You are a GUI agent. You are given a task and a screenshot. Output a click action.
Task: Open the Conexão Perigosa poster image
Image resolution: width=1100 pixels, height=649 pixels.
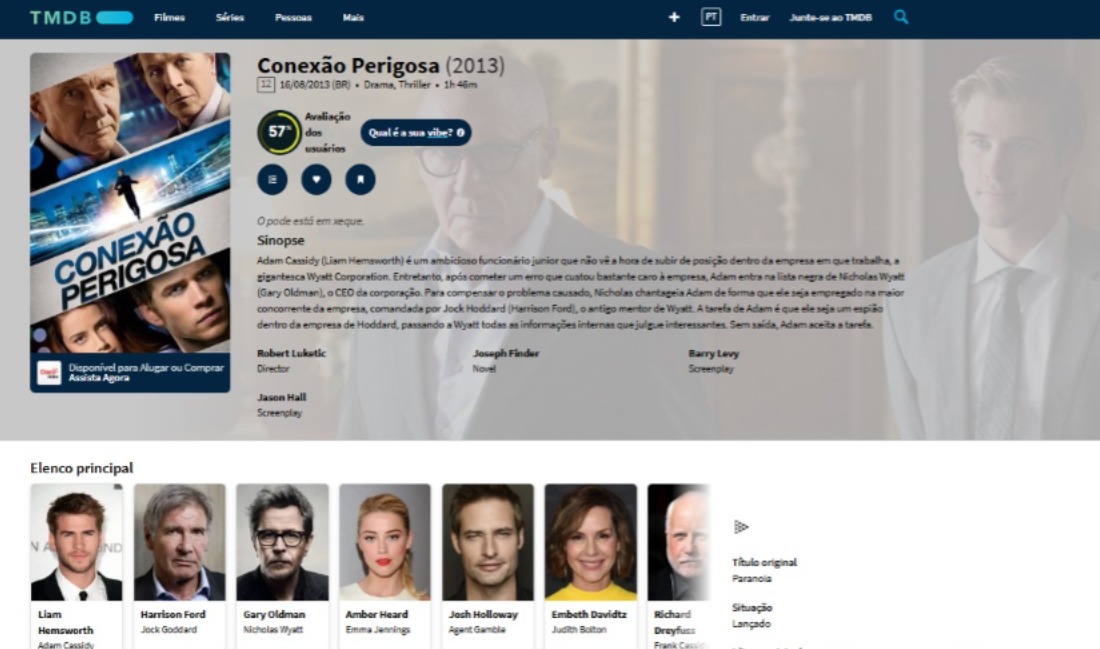point(130,203)
